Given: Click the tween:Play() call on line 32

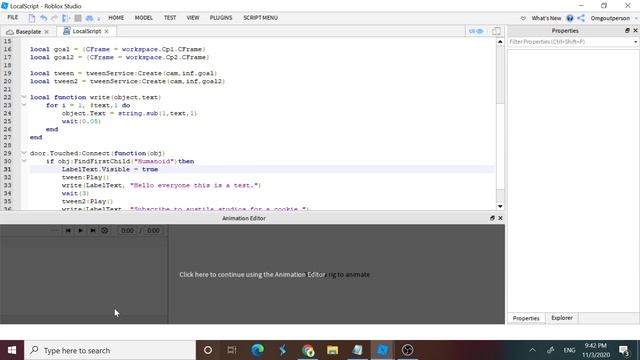Looking at the screenshot, I should coord(85,177).
